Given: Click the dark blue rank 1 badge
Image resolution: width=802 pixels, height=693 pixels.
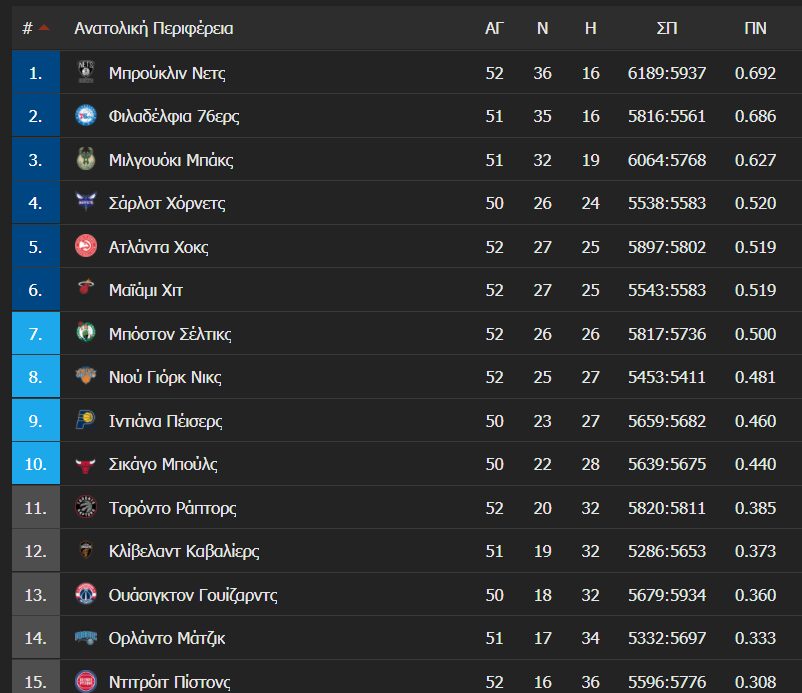Looking at the screenshot, I should click(x=36, y=72).
